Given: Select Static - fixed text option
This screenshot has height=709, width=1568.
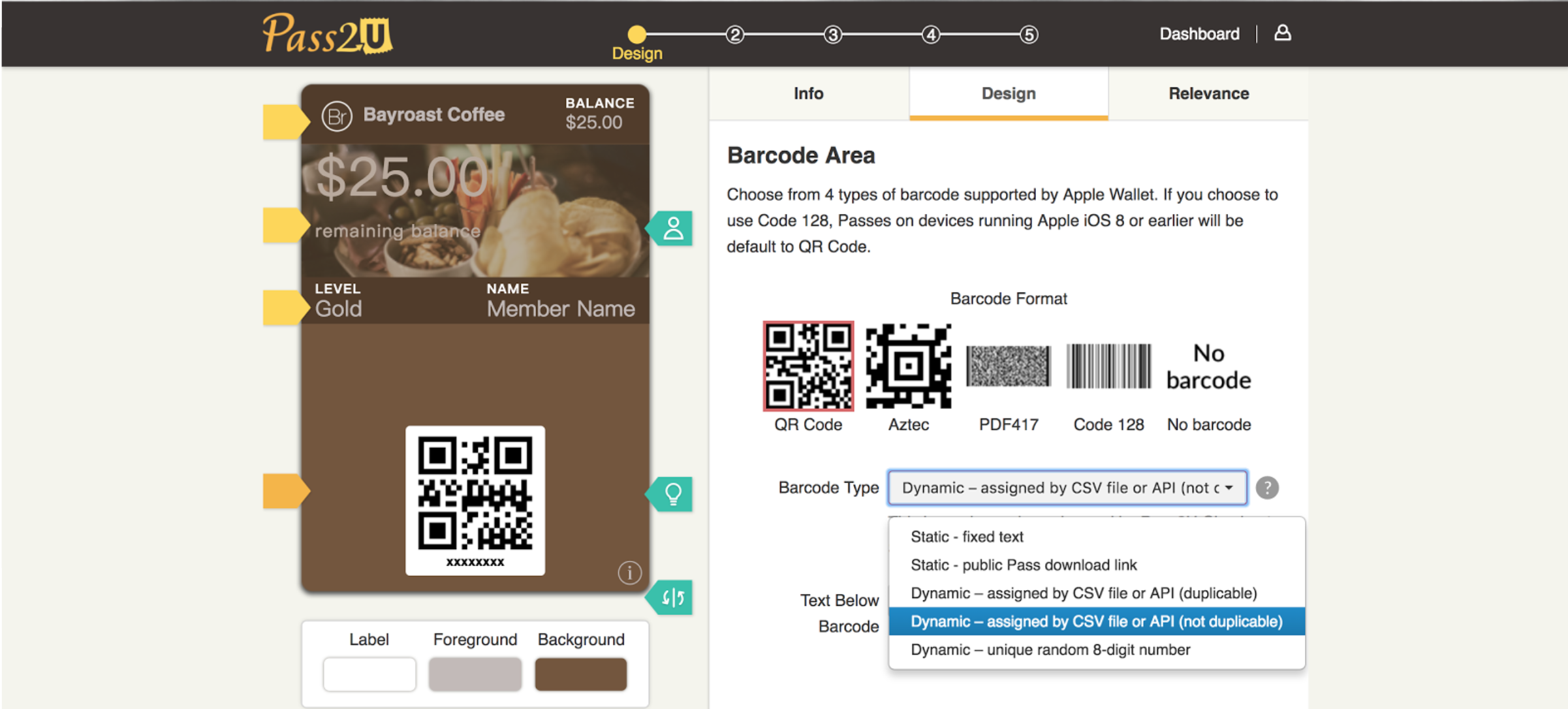Looking at the screenshot, I should point(1097,537).
